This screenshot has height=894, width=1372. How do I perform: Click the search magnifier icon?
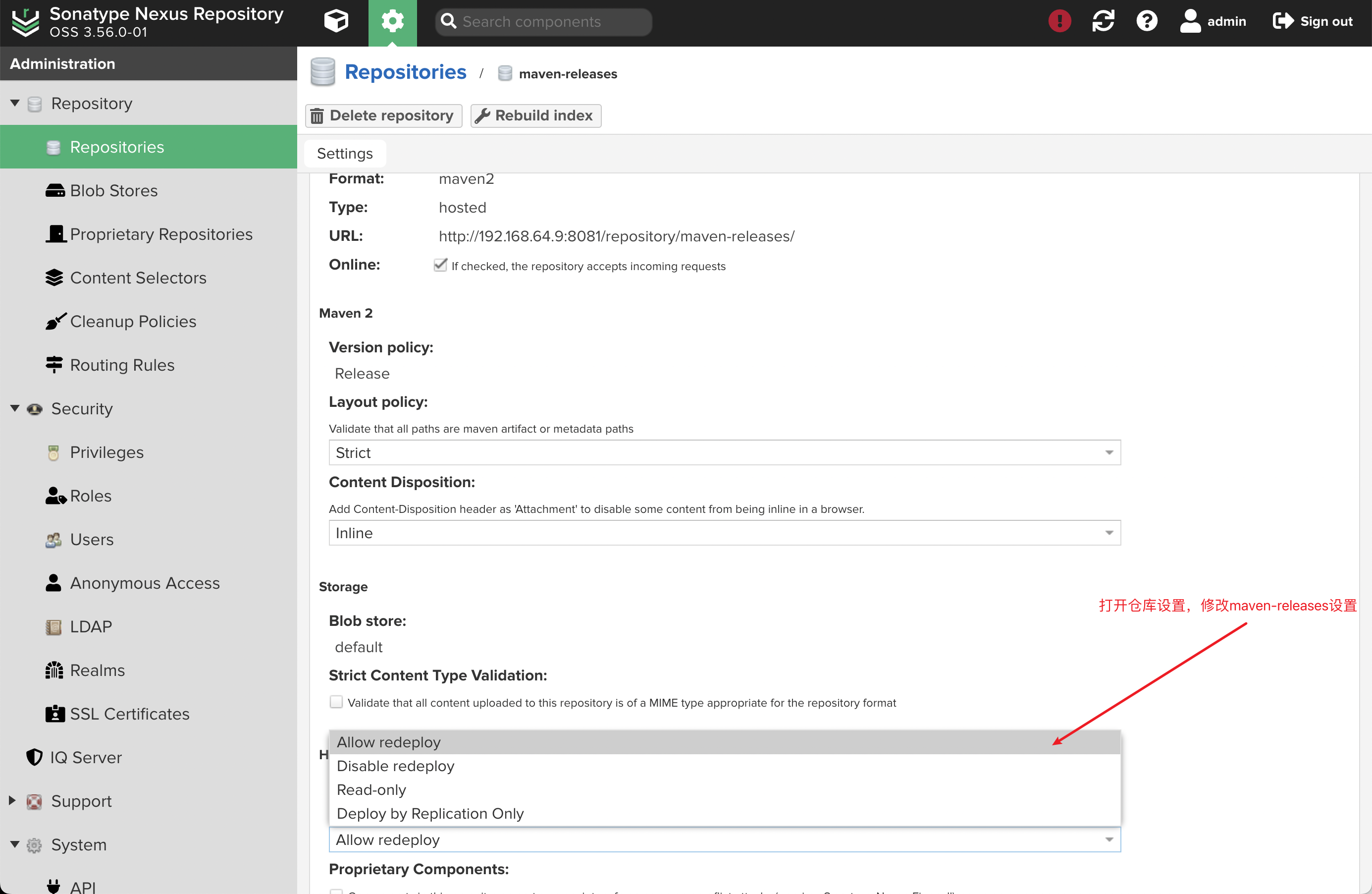pyautogui.click(x=448, y=21)
